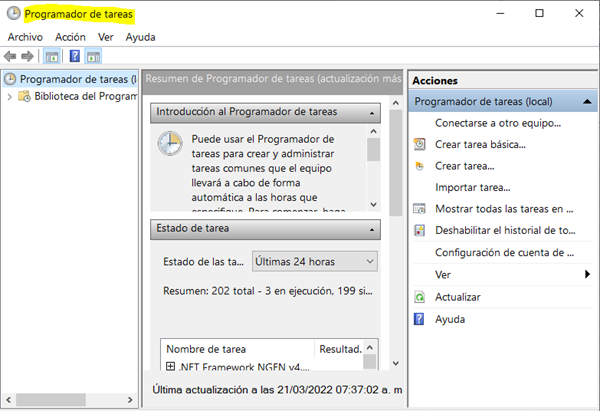Click the Resultad. column header

[x=339, y=349]
